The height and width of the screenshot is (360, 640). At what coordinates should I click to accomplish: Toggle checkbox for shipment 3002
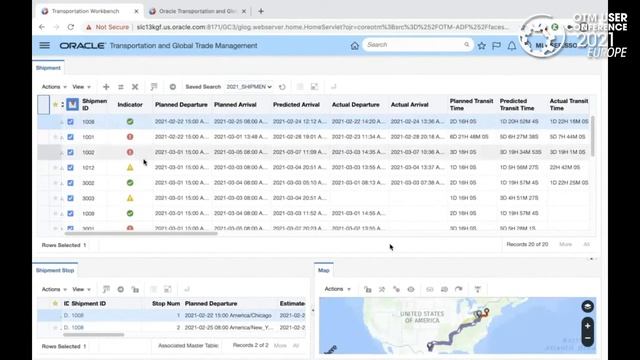(71, 182)
